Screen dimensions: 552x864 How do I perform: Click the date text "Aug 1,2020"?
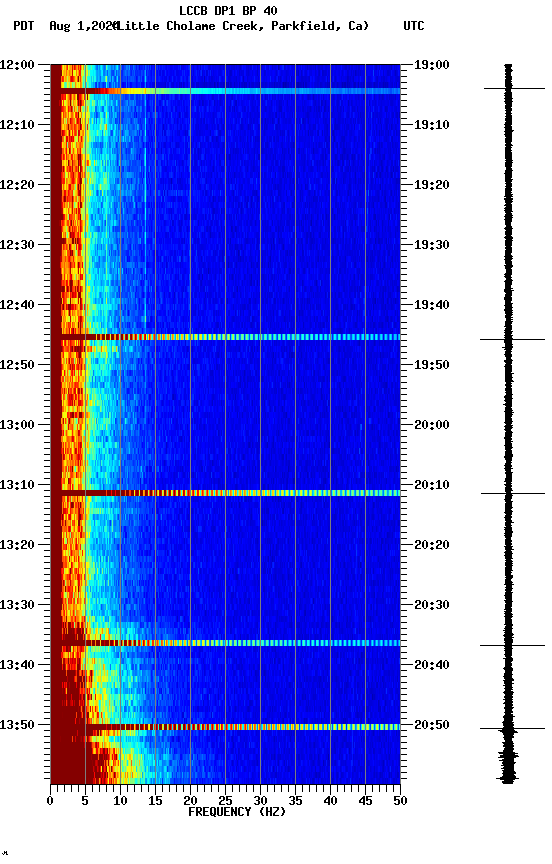pos(83,26)
